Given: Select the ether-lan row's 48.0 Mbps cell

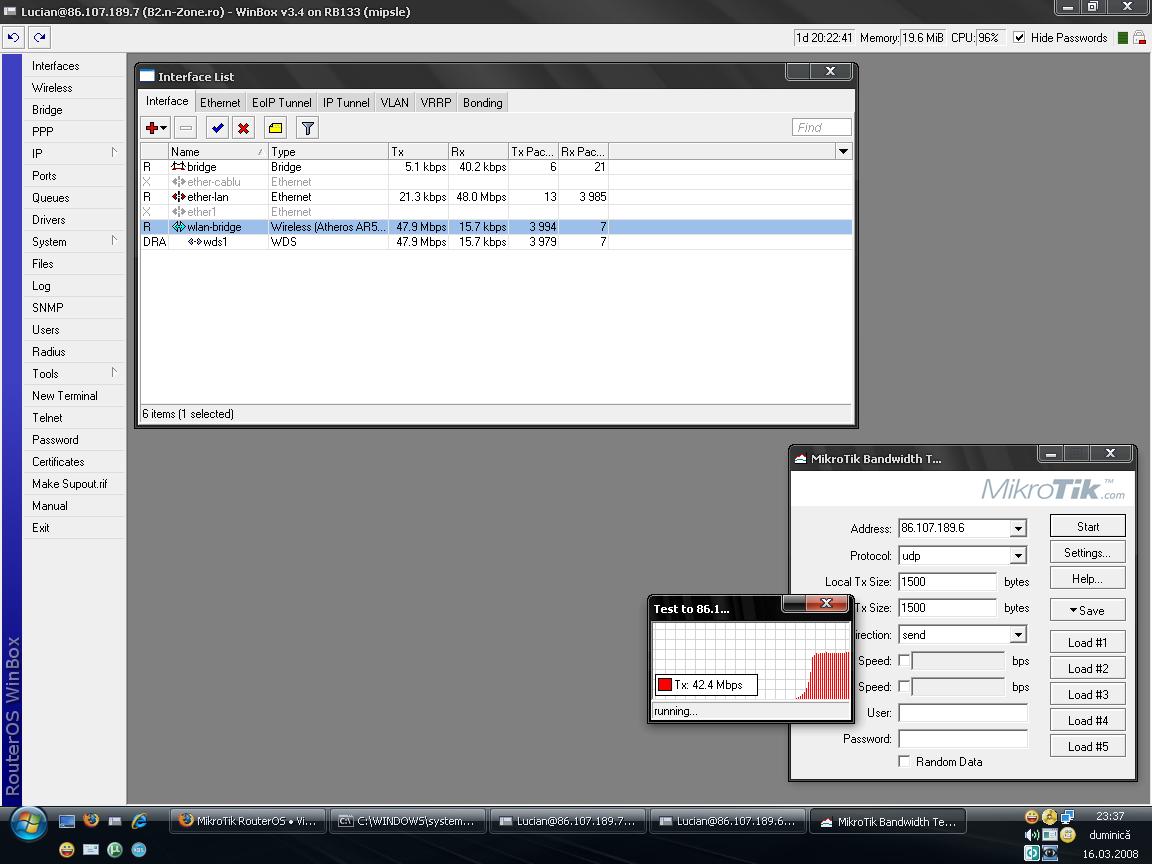Looking at the screenshot, I should (x=478, y=197).
